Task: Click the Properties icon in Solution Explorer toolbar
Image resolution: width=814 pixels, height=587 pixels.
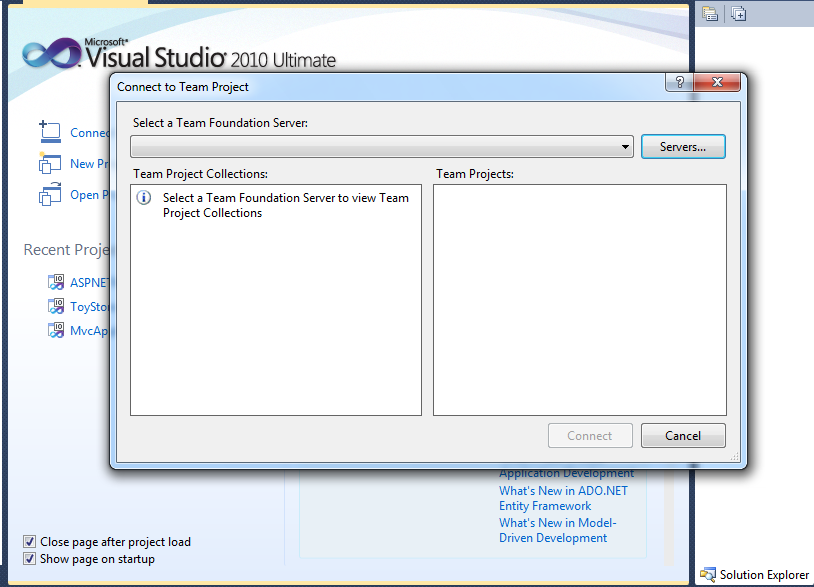Action: click(710, 13)
